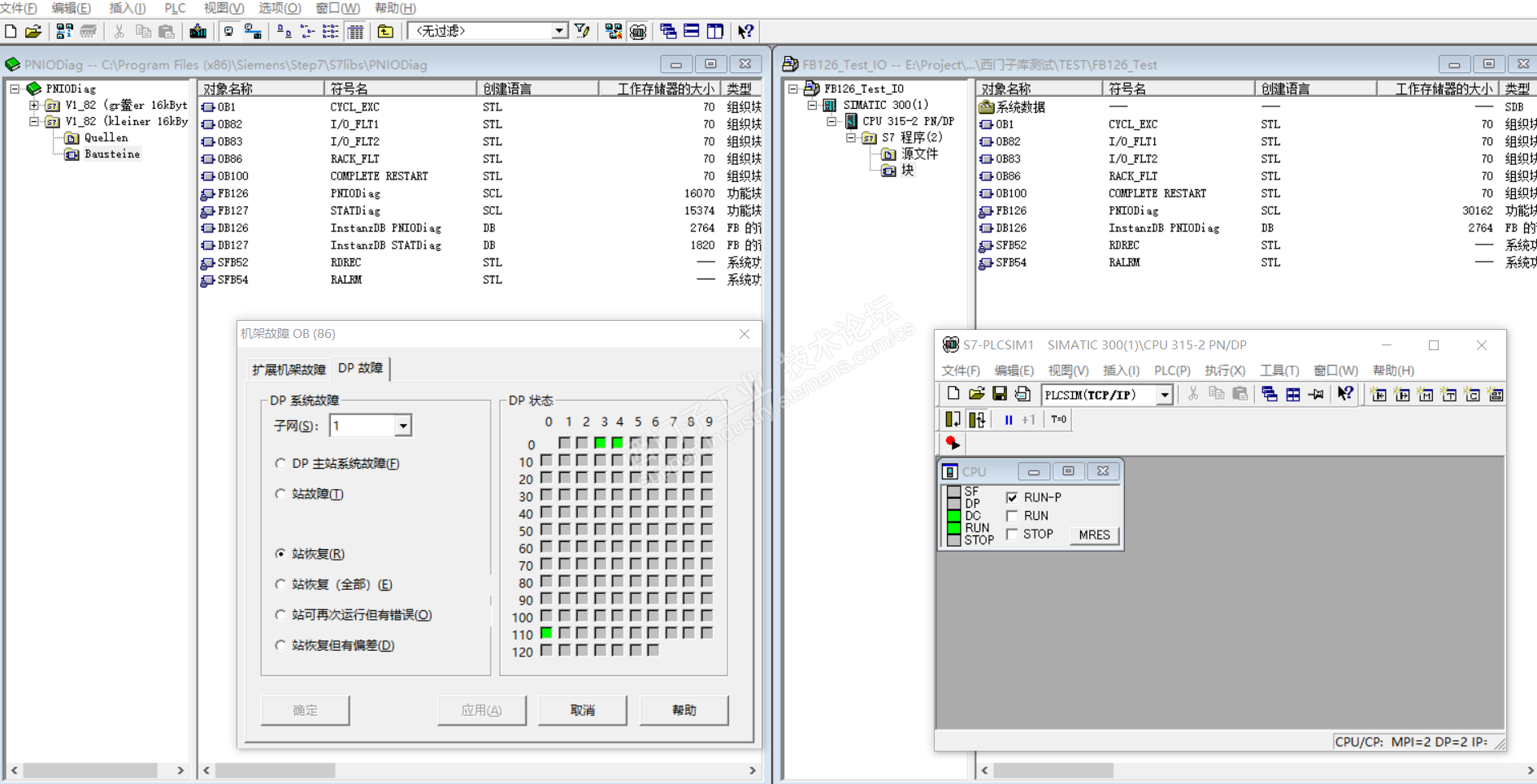Open the 工具(T) menu in PLCSIM
Image resolution: width=1537 pixels, height=784 pixels.
(x=1279, y=370)
